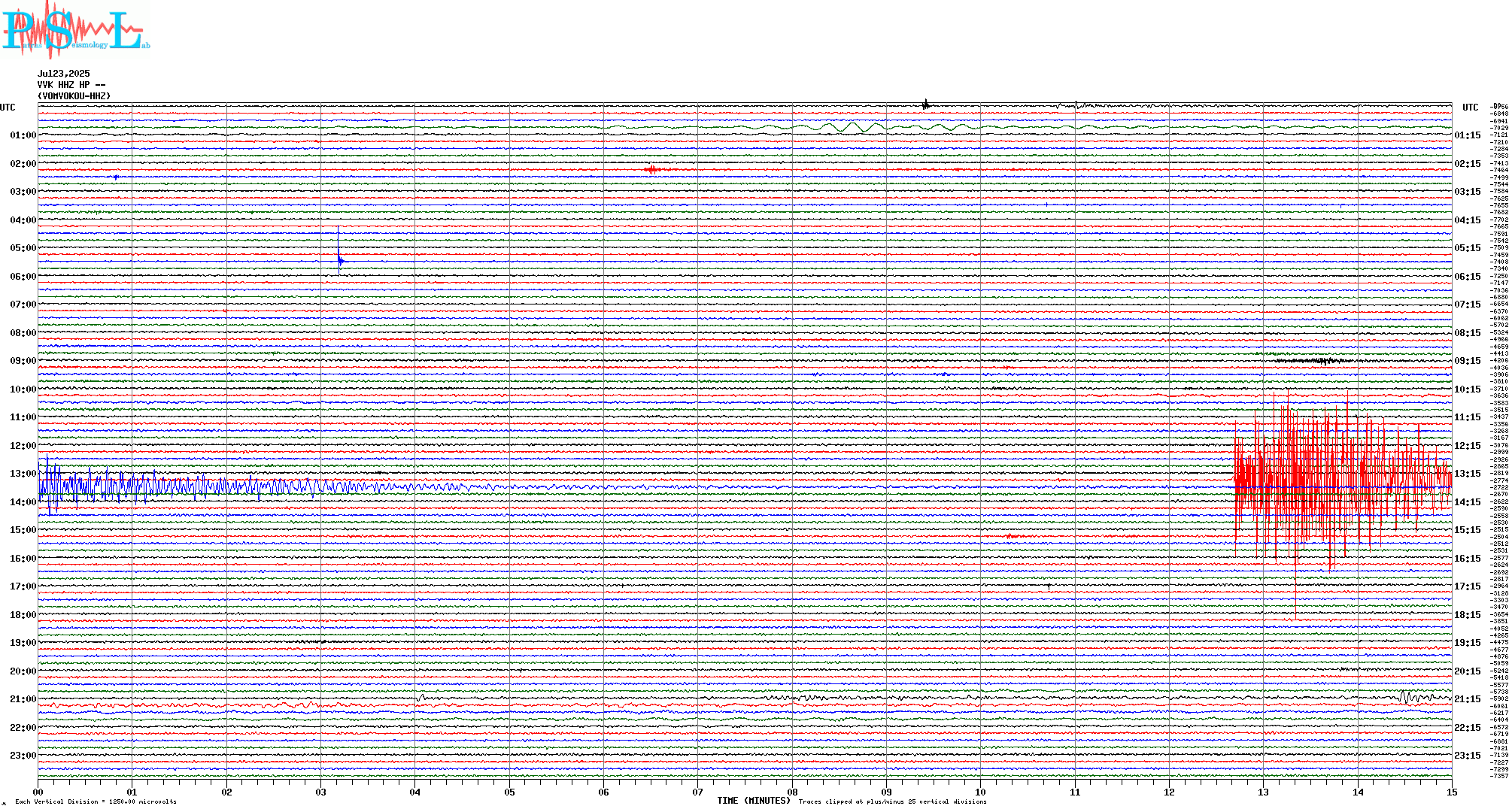Click the UTC label on the right side
Screen dimensions: 1512x812
pos(1470,108)
